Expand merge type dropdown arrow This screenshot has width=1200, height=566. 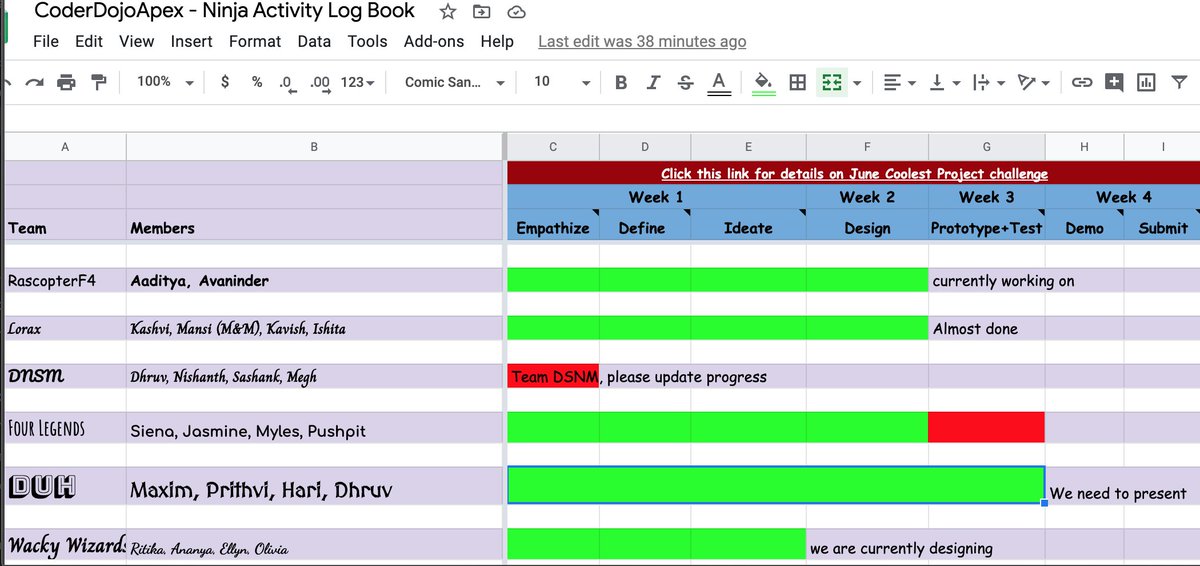(x=857, y=83)
